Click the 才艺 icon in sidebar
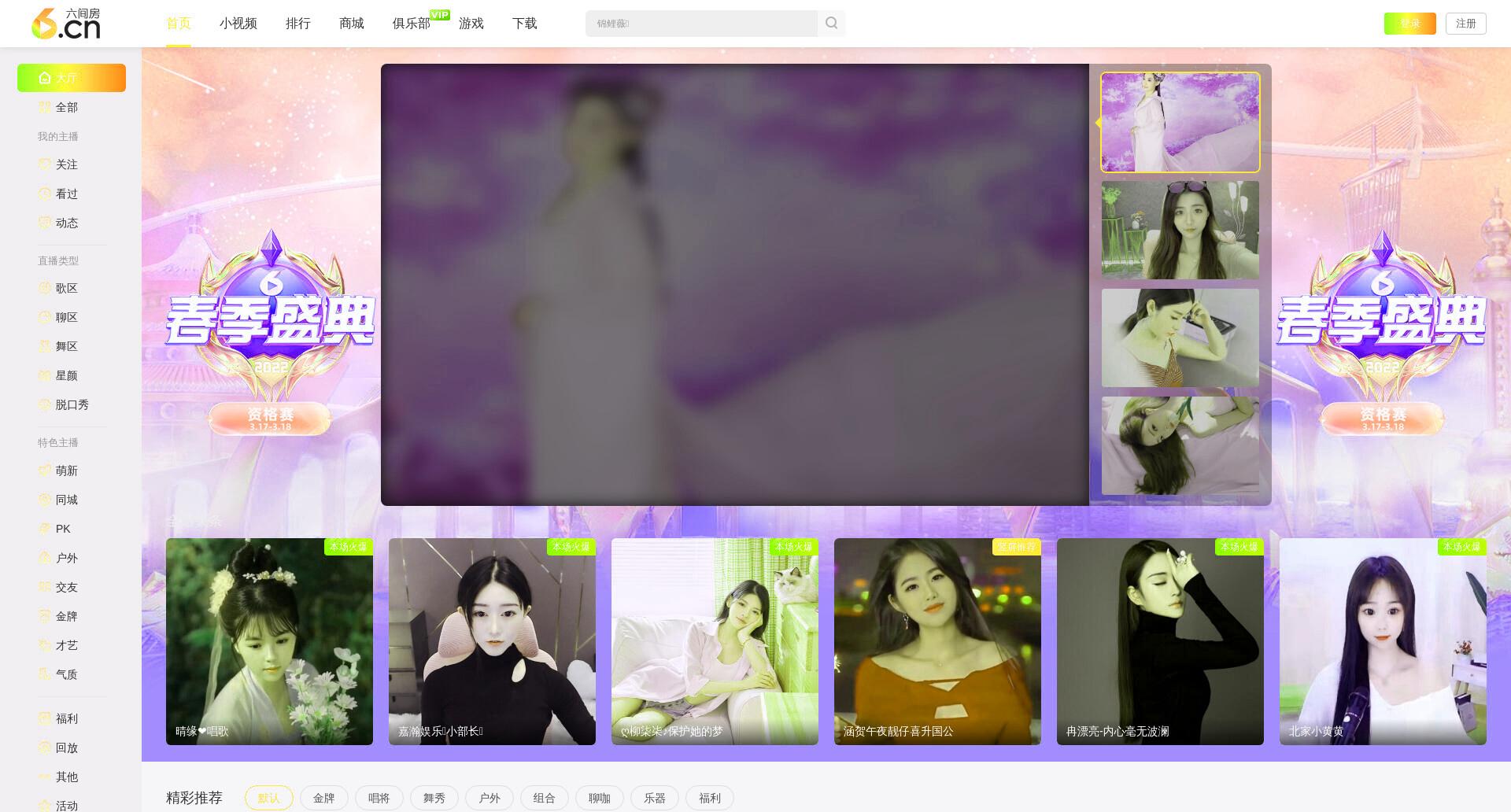The image size is (1511, 812). pos(45,645)
